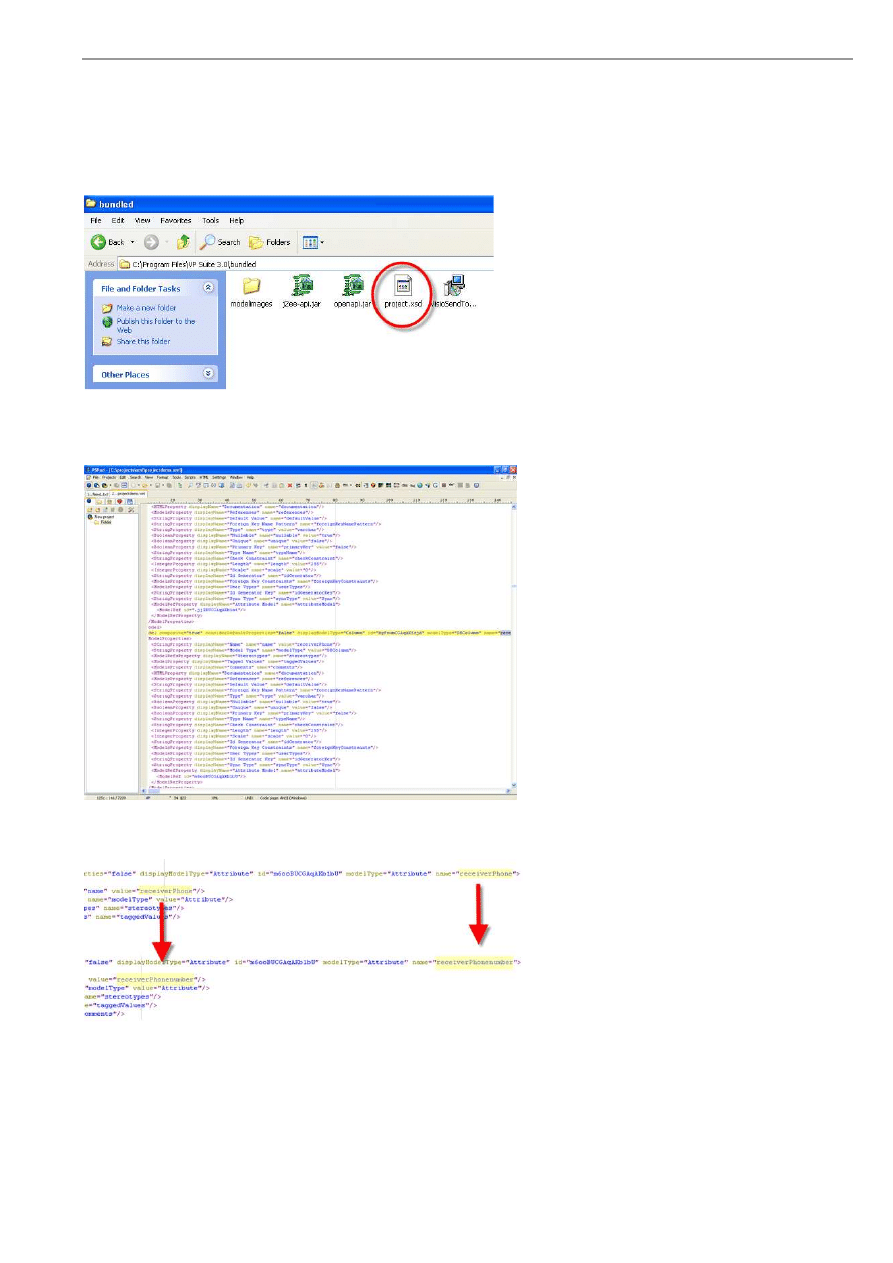The image size is (893, 1263).
Task: Open the Tools menu in Explorer
Action: [x=210, y=220]
